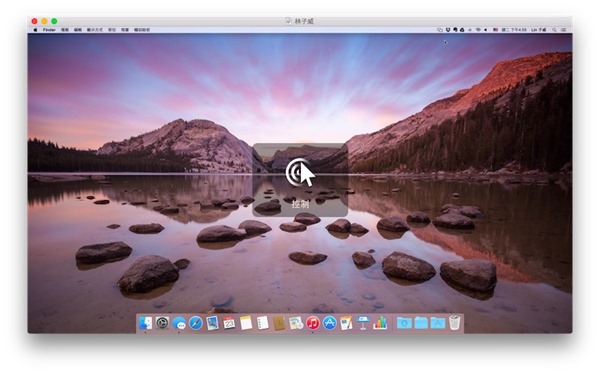Open Finder from the dock
This screenshot has height=373, width=600.
[x=145, y=324]
